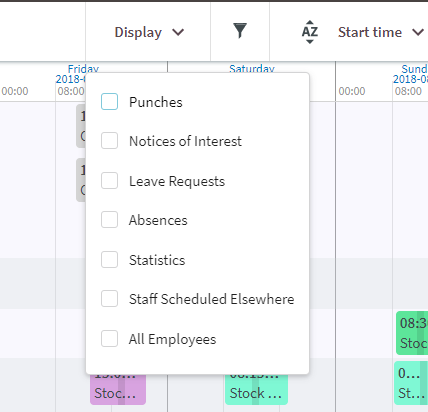The image size is (428, 412).
Task: Select the teal St... shift on Sunday
Action: [411, 383]
